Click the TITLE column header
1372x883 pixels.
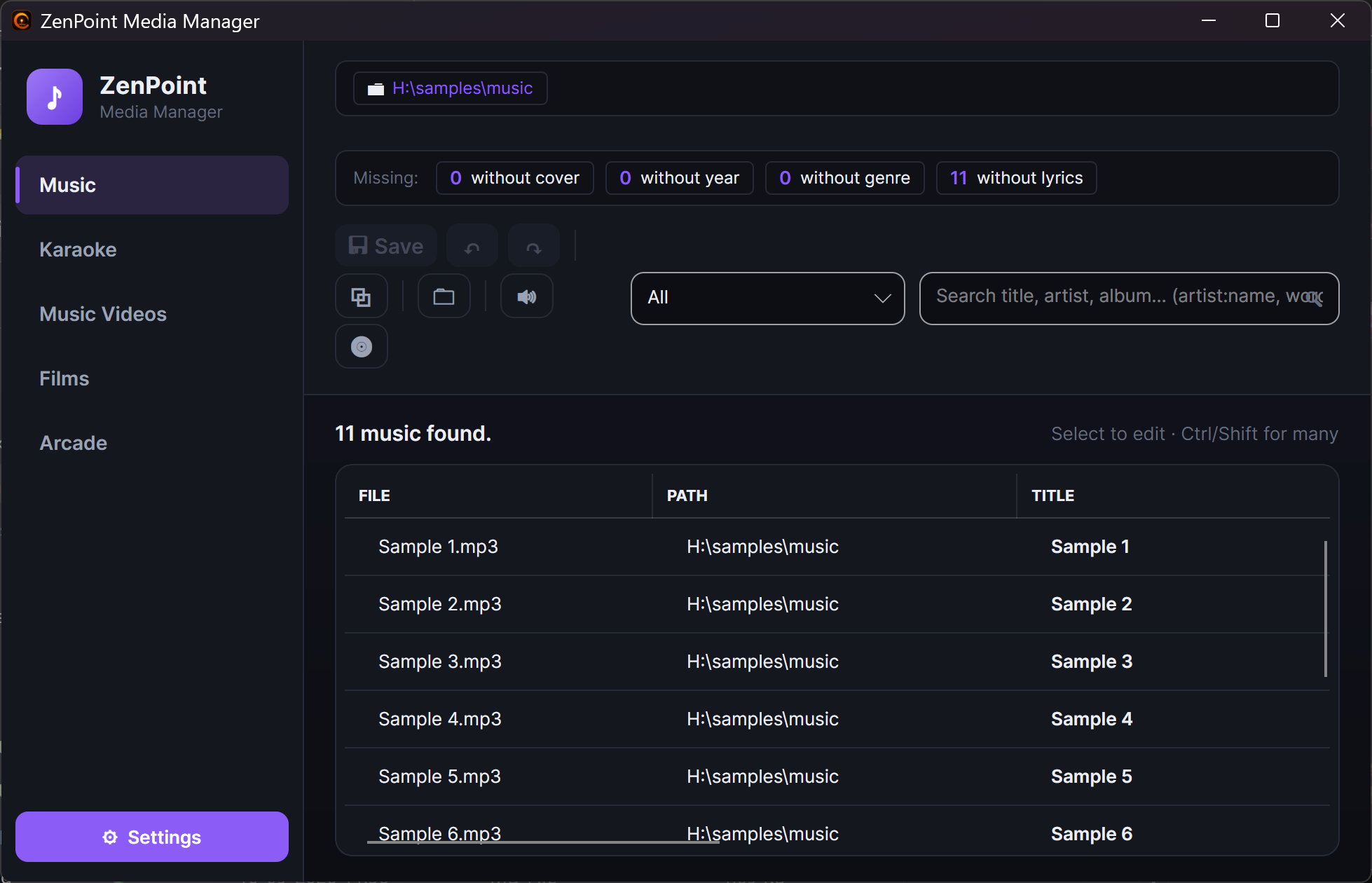[1174, 495]
